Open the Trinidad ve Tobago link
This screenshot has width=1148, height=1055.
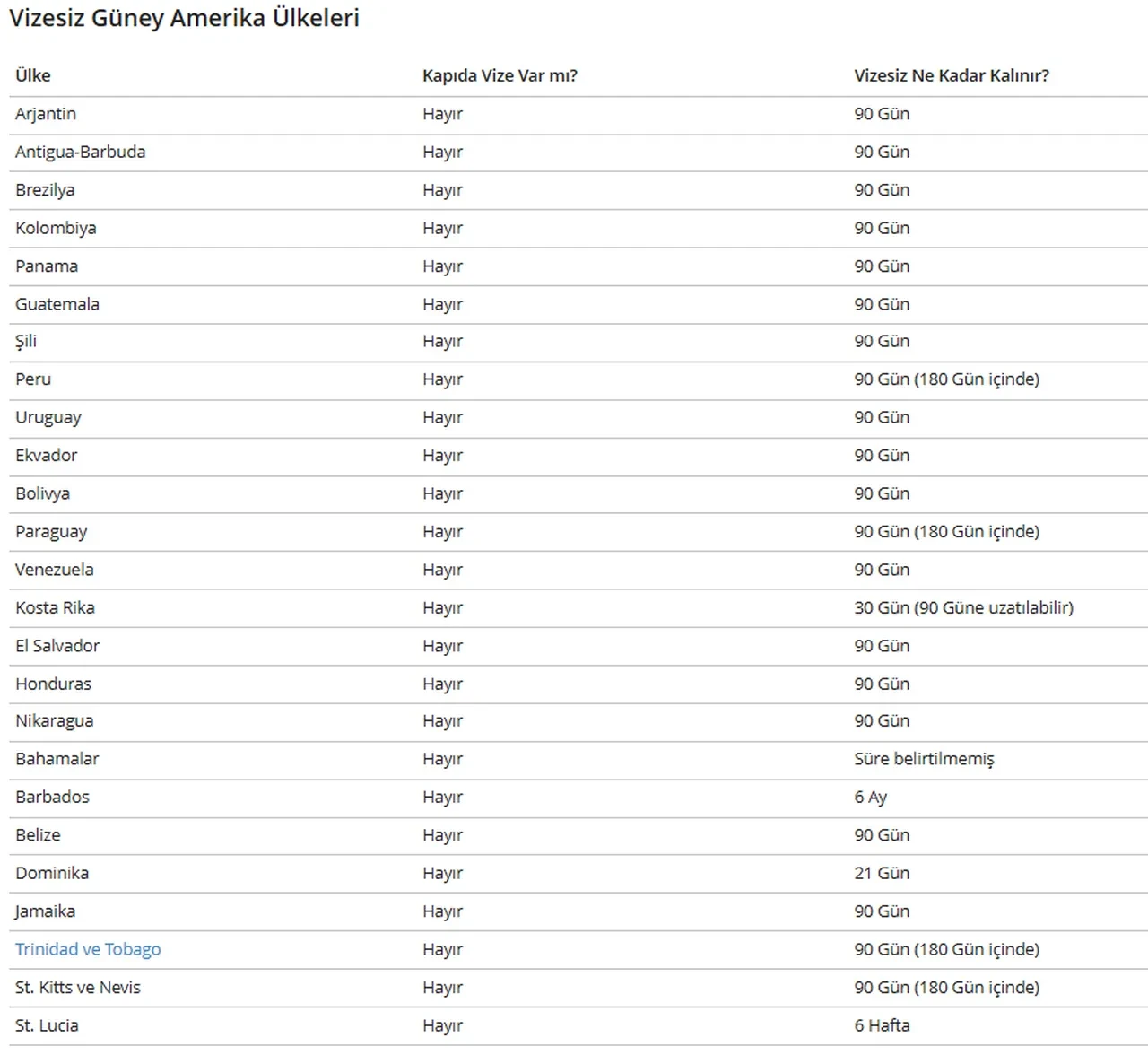[88, 949]
